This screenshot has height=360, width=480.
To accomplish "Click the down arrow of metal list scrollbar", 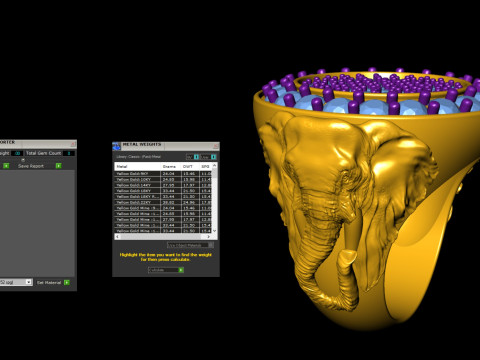I will click(x=214, y=231).
